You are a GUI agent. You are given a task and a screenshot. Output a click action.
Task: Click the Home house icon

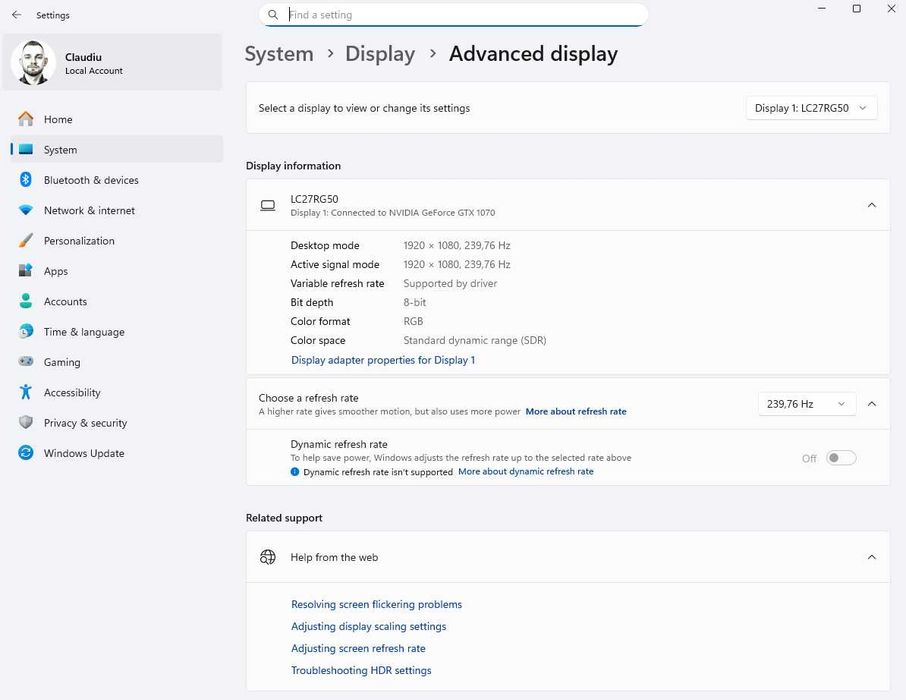[x=25, y=119]
